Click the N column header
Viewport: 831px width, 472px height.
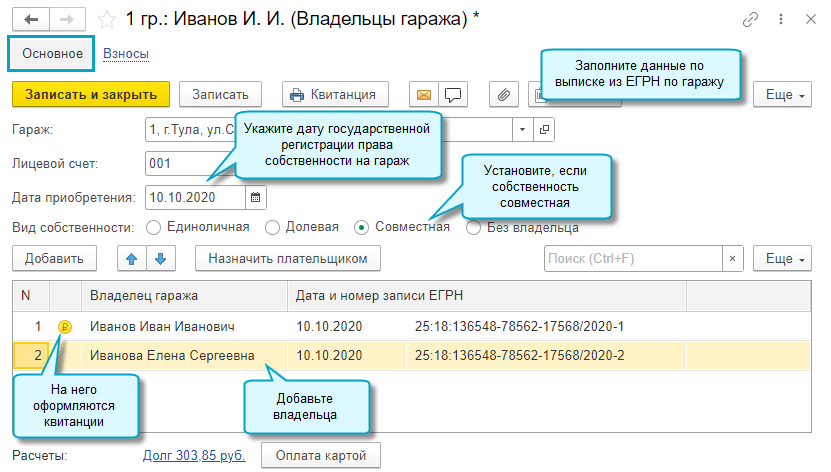click(x=31, y=296)
